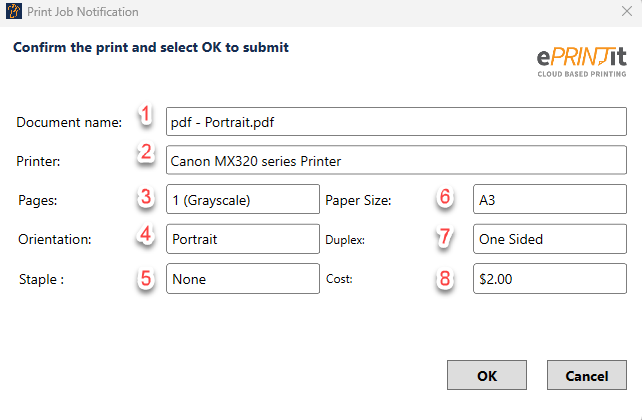Click the Orientation field showing Portrait
The image size is (642, 420).
pyautogui.click(x=242, y=239)
